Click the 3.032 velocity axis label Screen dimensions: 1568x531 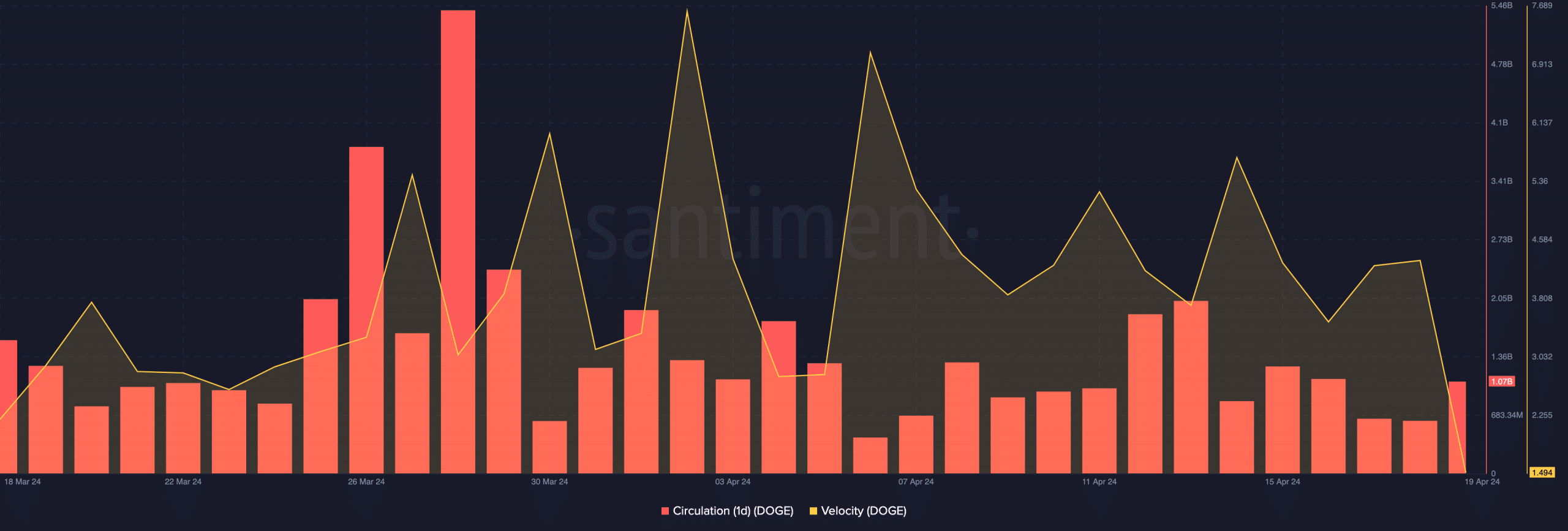(x=1542, y=356)
